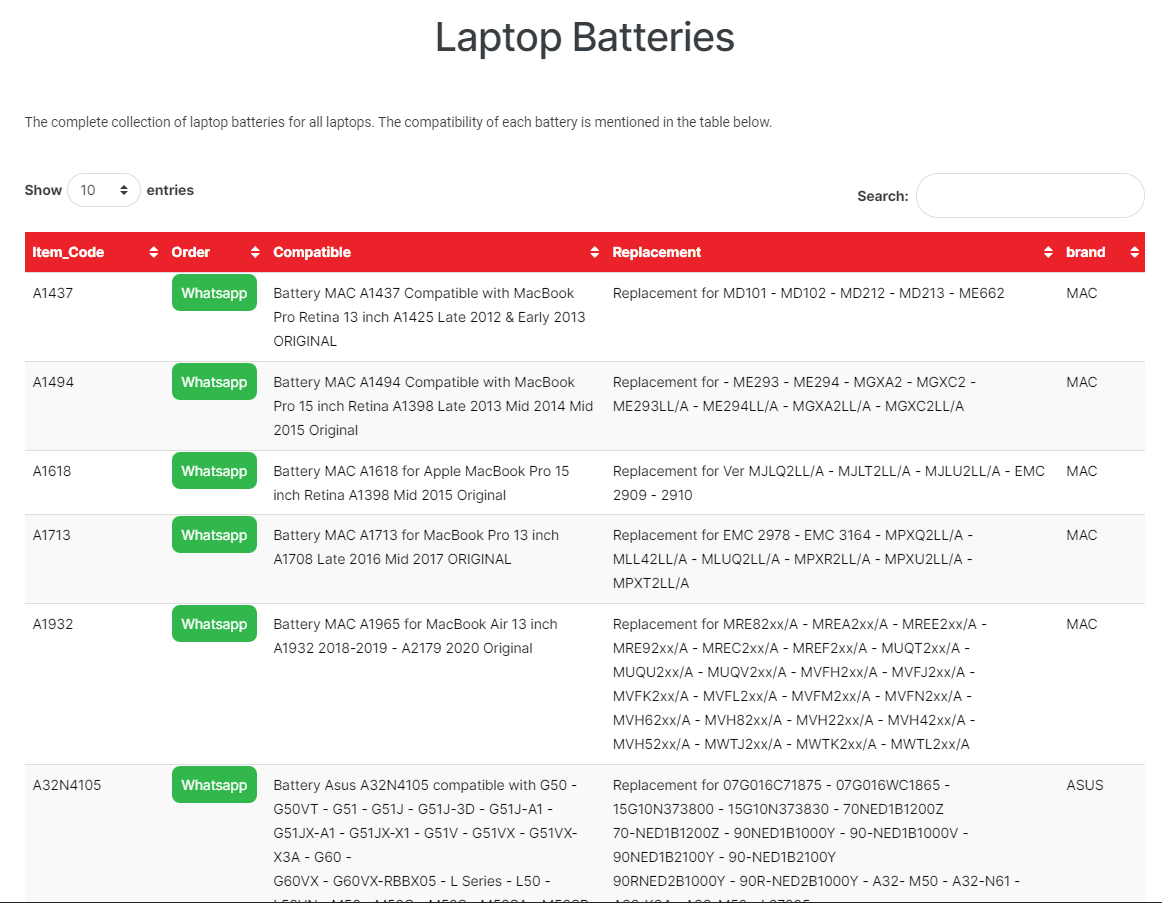
Task: Order A1494 battery via Whatsapp
Action: click(x=214, y=381)
